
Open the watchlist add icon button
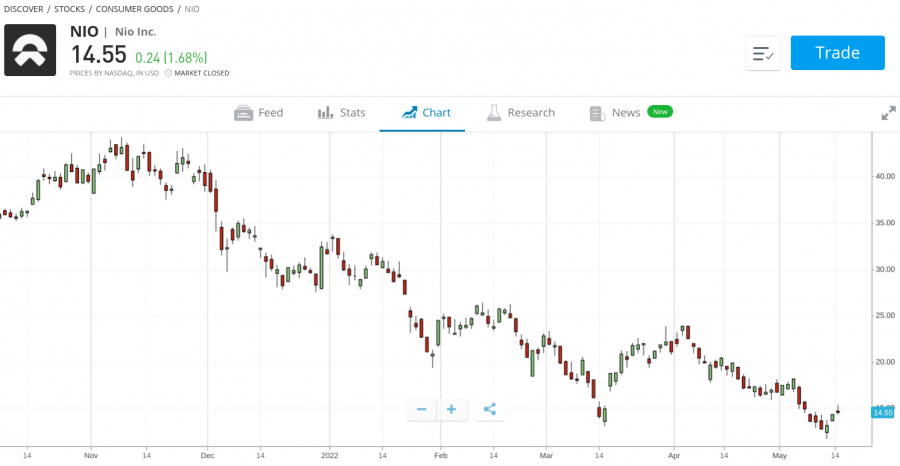click(x=763, y=53)
